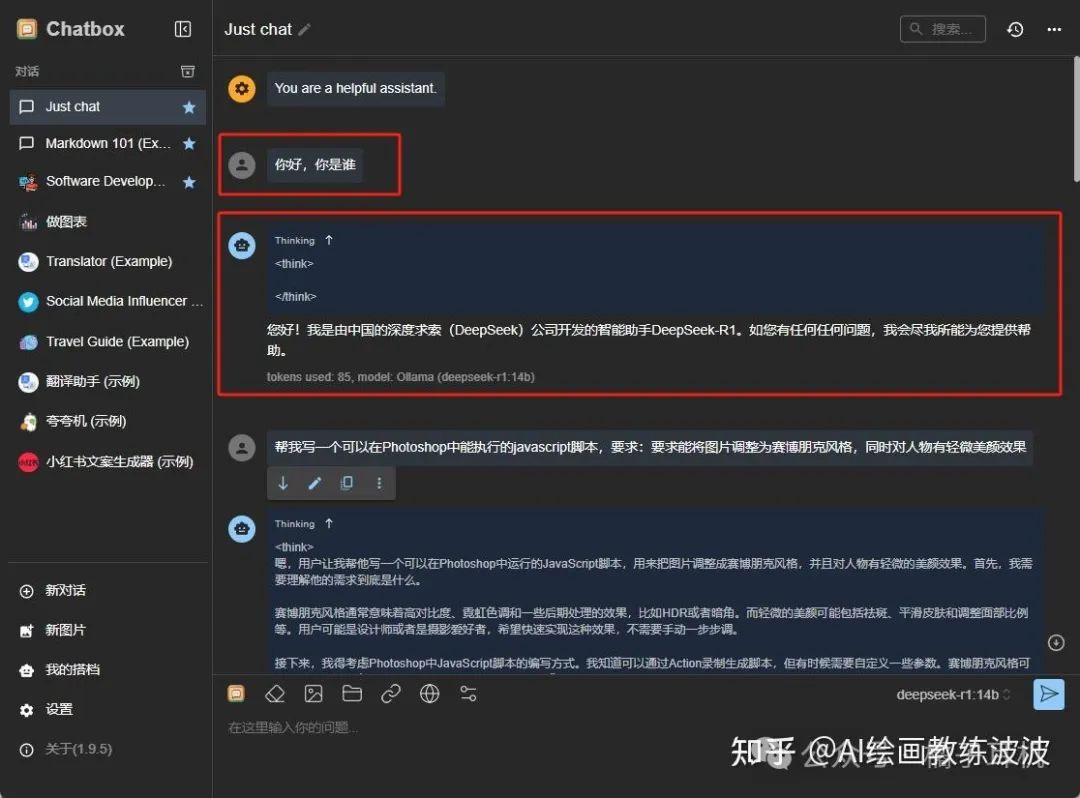Click the message input box placeholder
This screenshot has width=1080, height=798.
click(x=293, y=728)
